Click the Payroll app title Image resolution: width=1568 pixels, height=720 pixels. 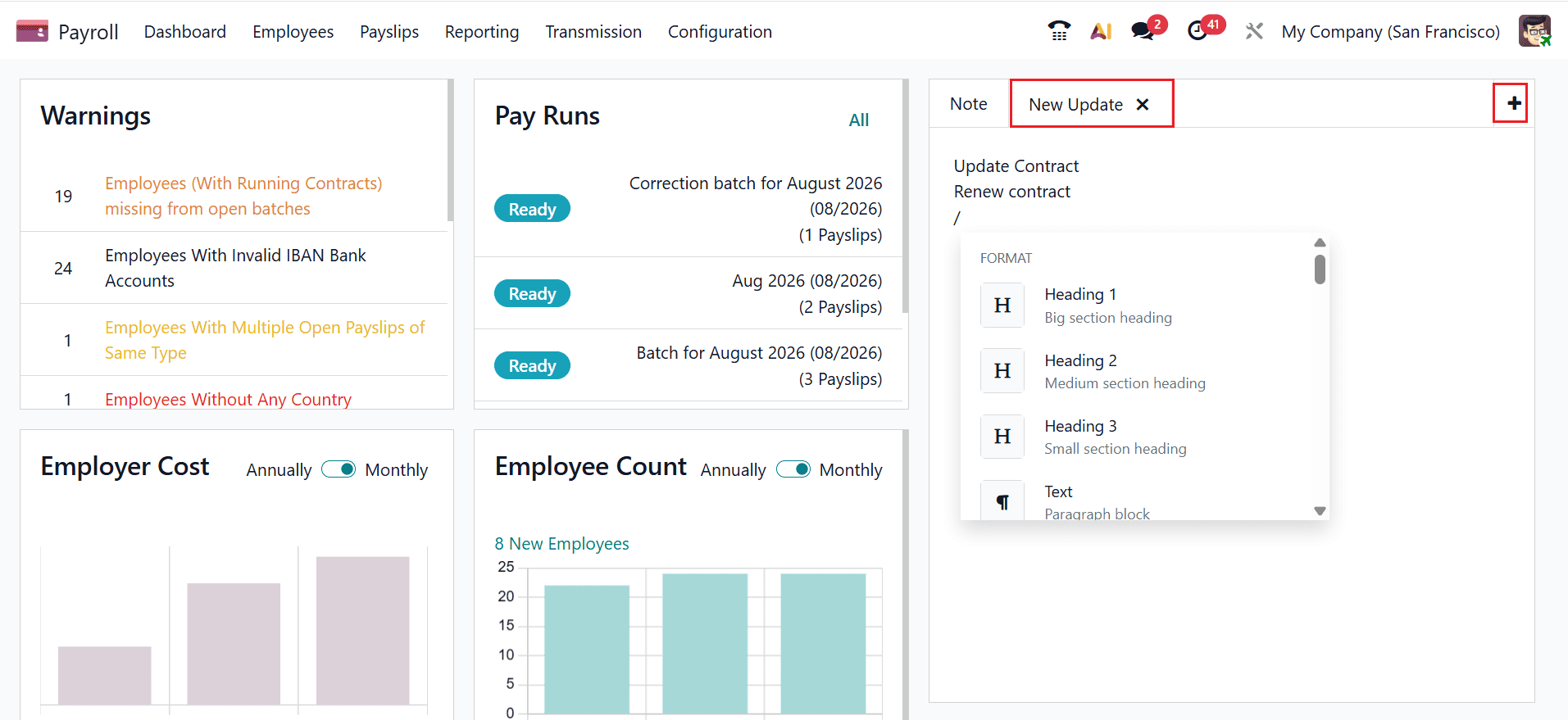89,32
